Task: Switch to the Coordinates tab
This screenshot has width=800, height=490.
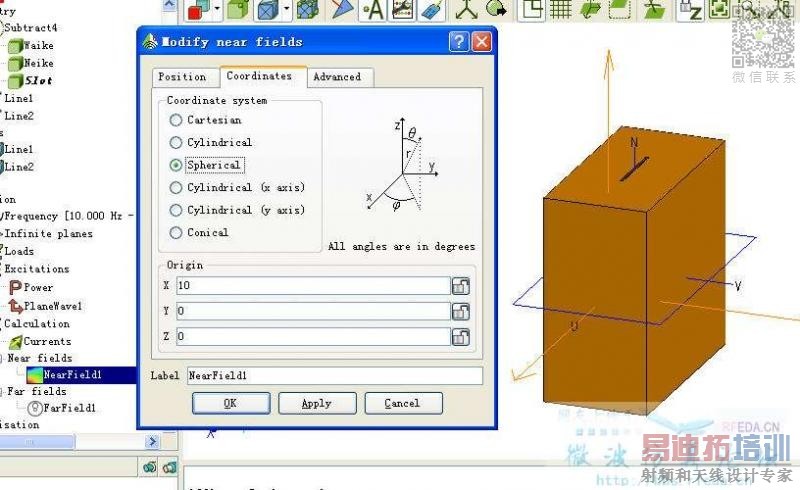Action: 259,76
